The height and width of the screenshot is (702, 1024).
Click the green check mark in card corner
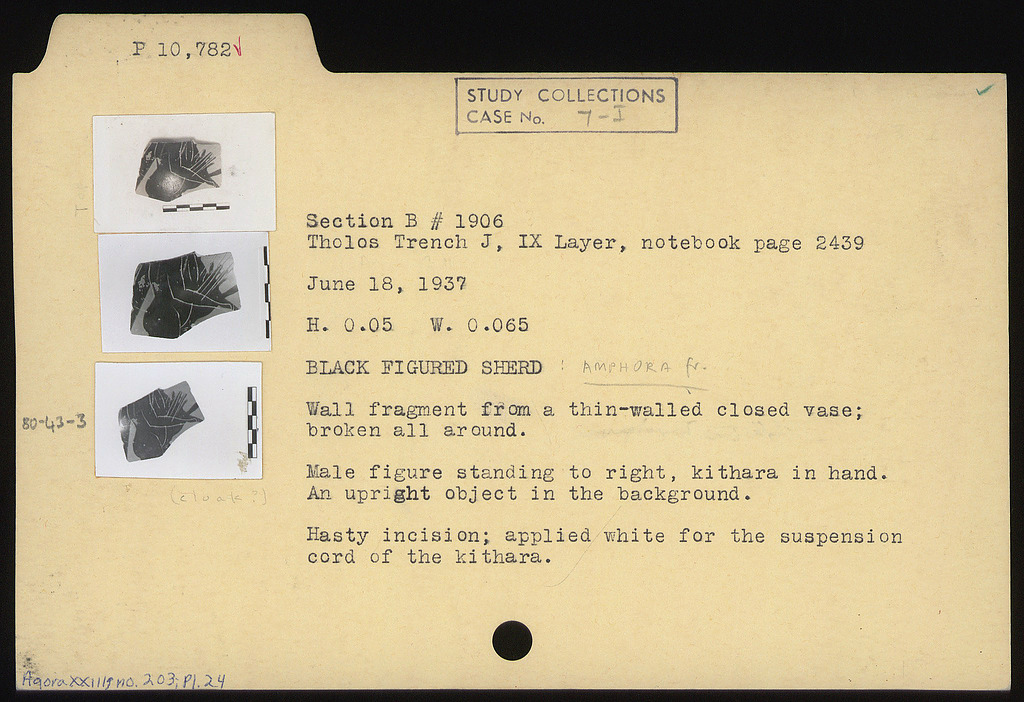coord(985,90)
